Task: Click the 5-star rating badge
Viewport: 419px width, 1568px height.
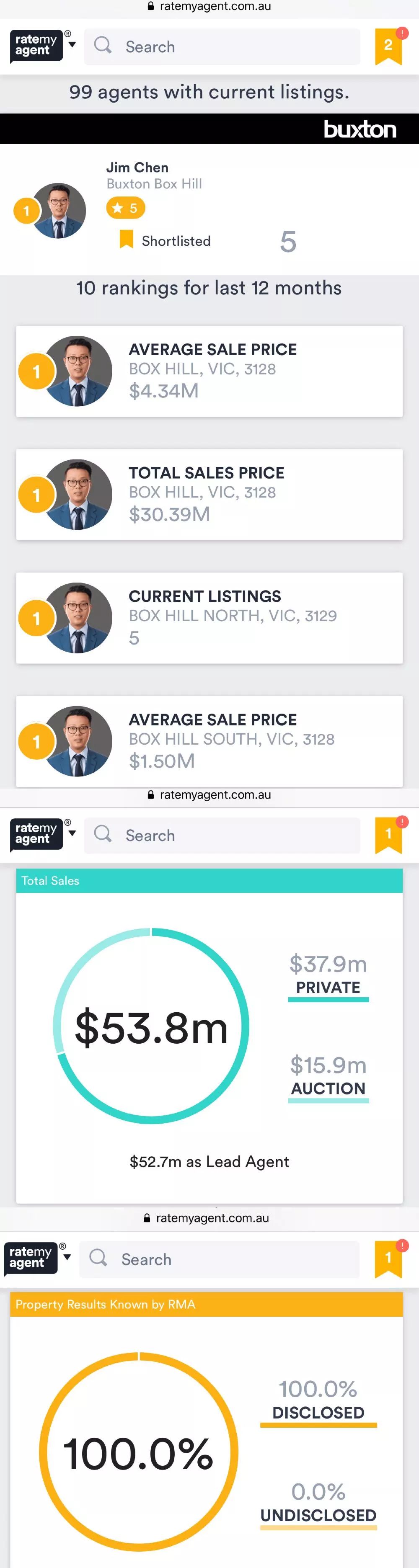Action: tap(125, 208)
